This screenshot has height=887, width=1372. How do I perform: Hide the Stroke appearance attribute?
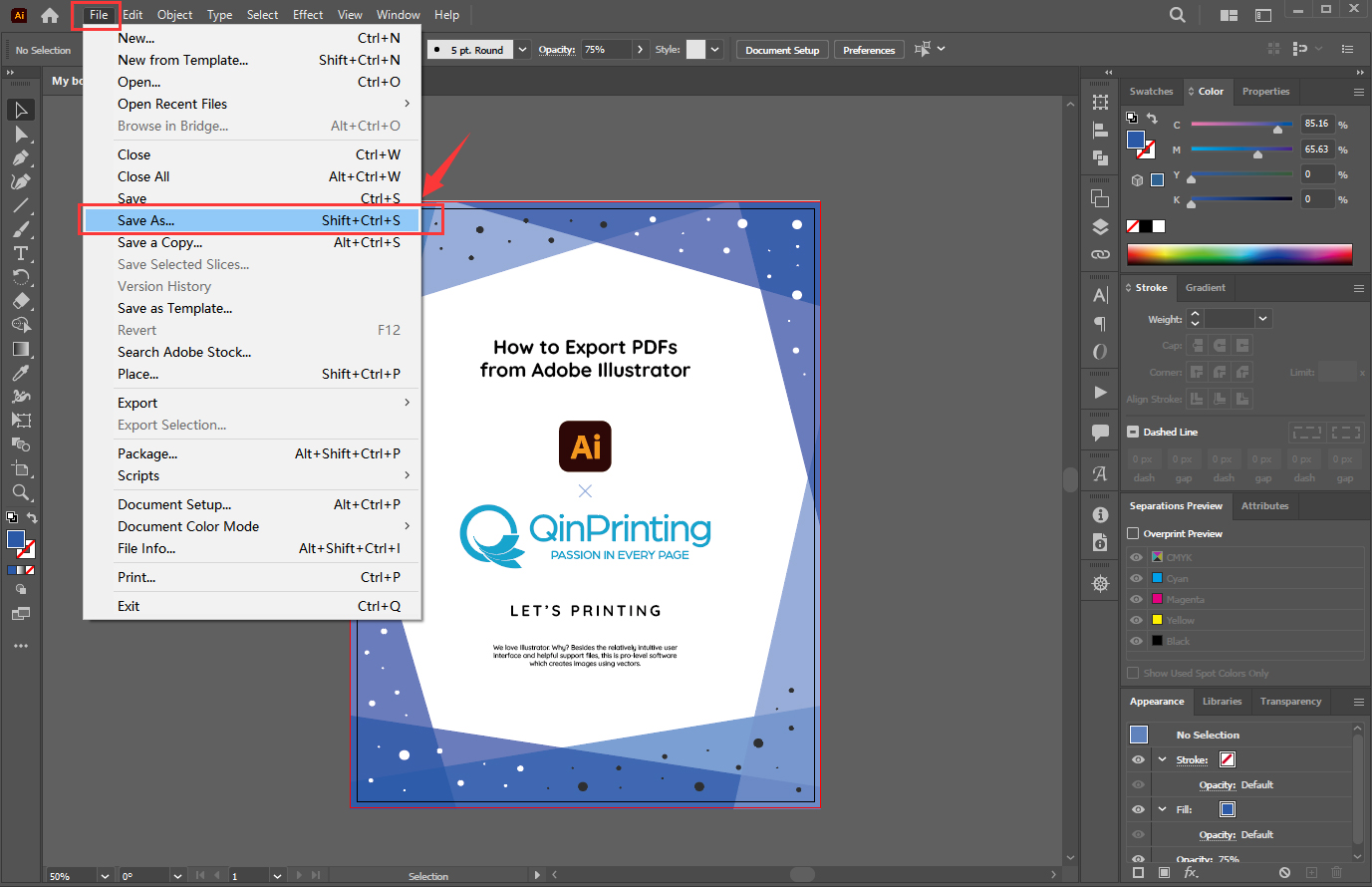[1138, 759]
